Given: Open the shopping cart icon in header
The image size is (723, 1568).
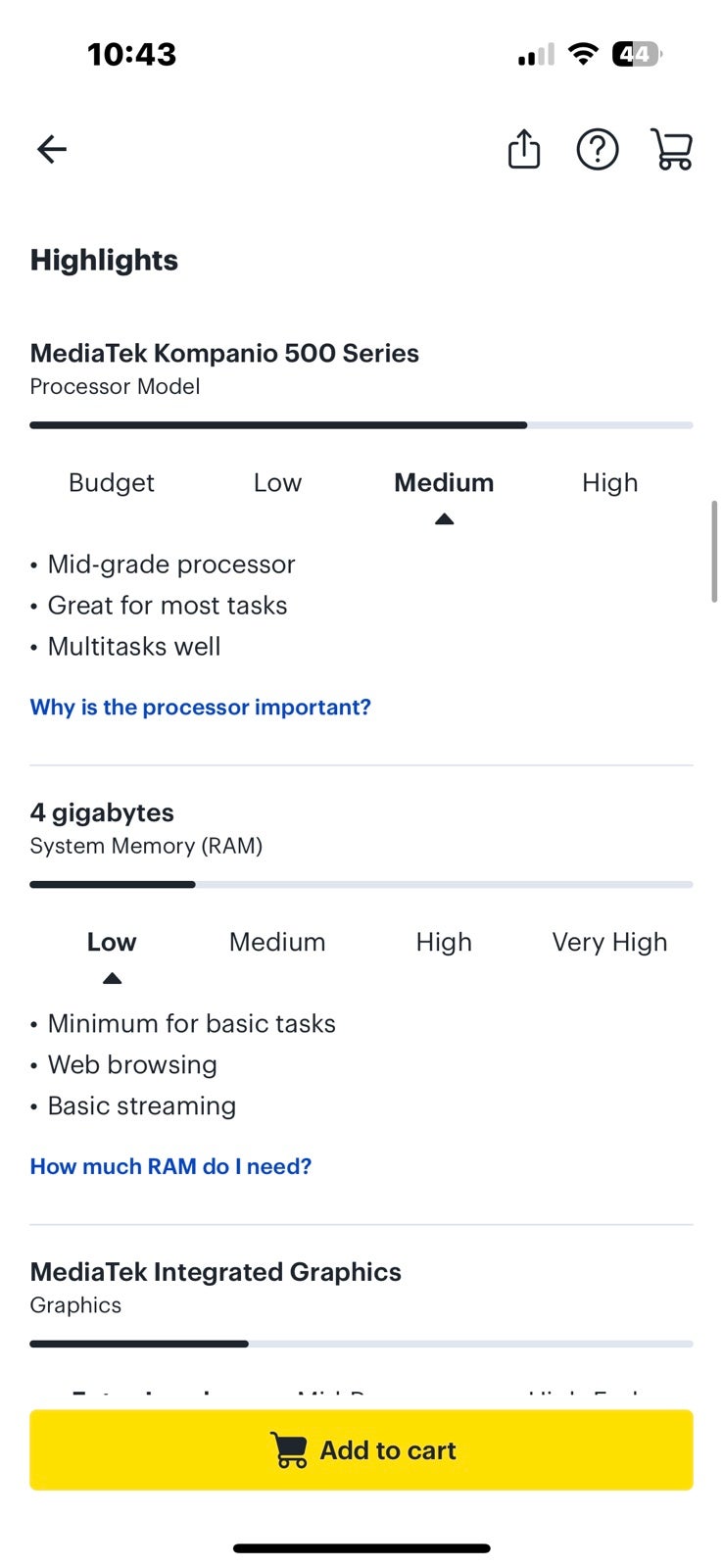Looking at the screenshot, I should tap(672, 149).
